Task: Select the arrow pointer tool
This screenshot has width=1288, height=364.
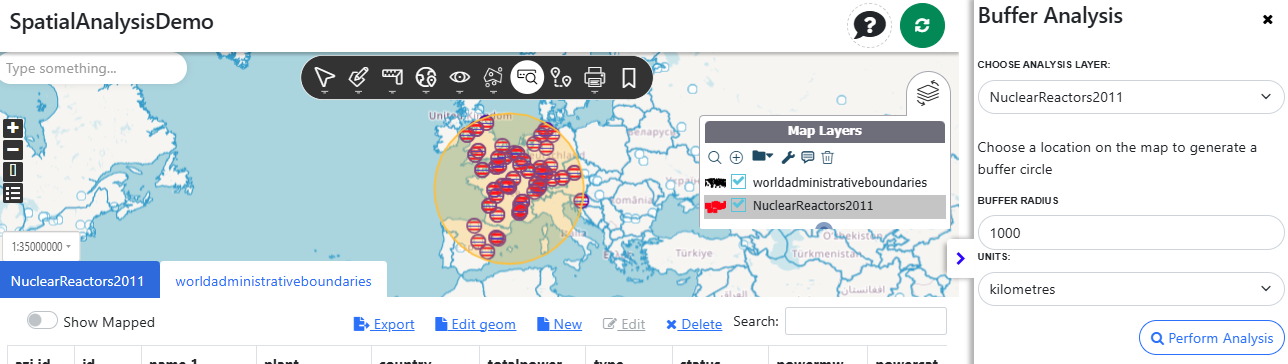Action: click(x=324, y=77)
